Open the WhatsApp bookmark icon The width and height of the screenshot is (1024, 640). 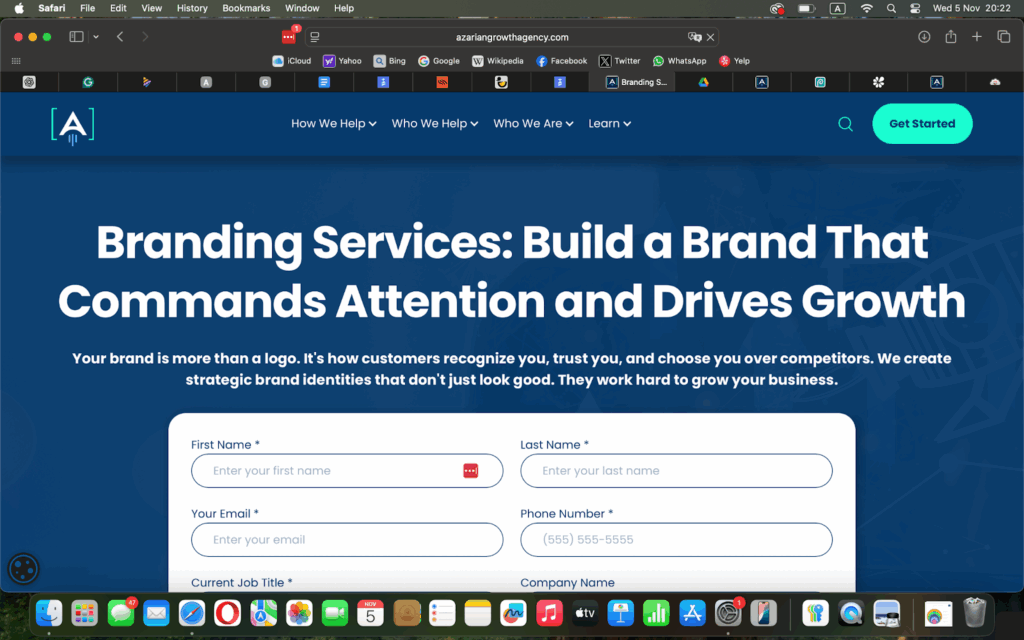click(x=679, y=60)
